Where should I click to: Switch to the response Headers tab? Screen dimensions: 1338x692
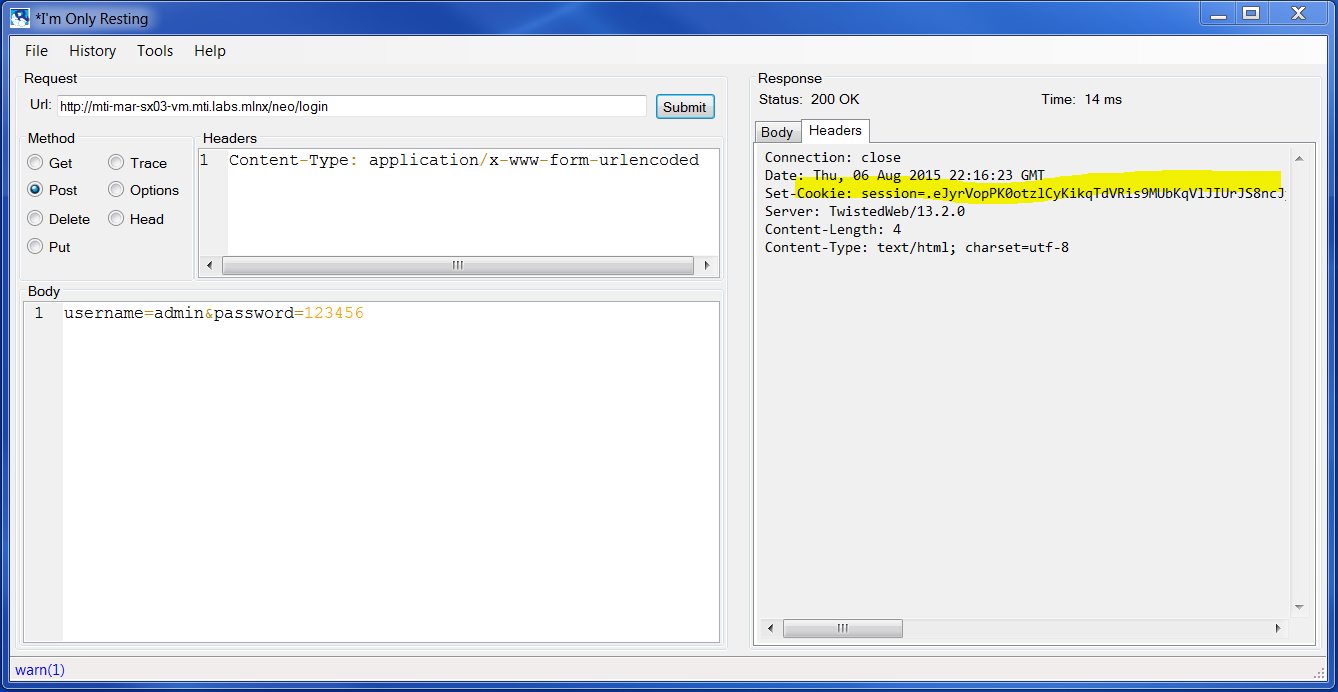pos(835,131)
